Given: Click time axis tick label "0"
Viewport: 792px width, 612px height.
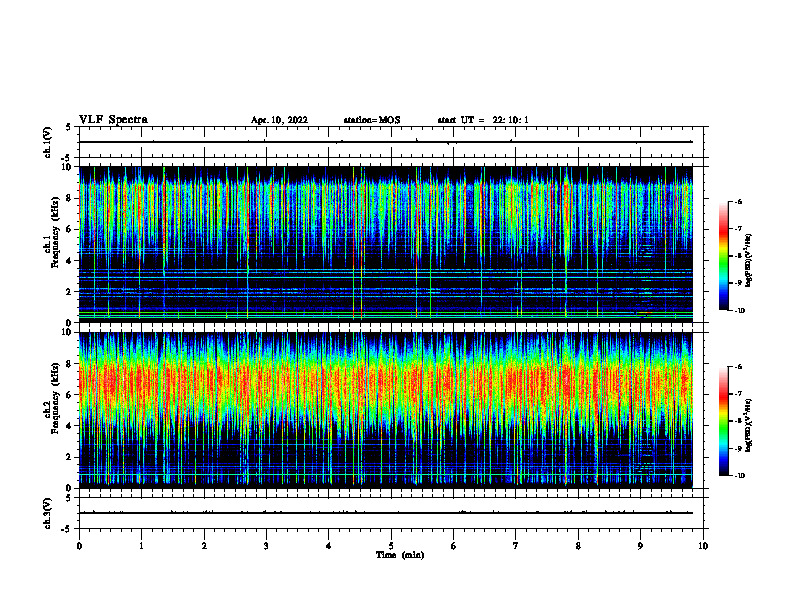Looking at the screenshot, I should click(79, 546).
